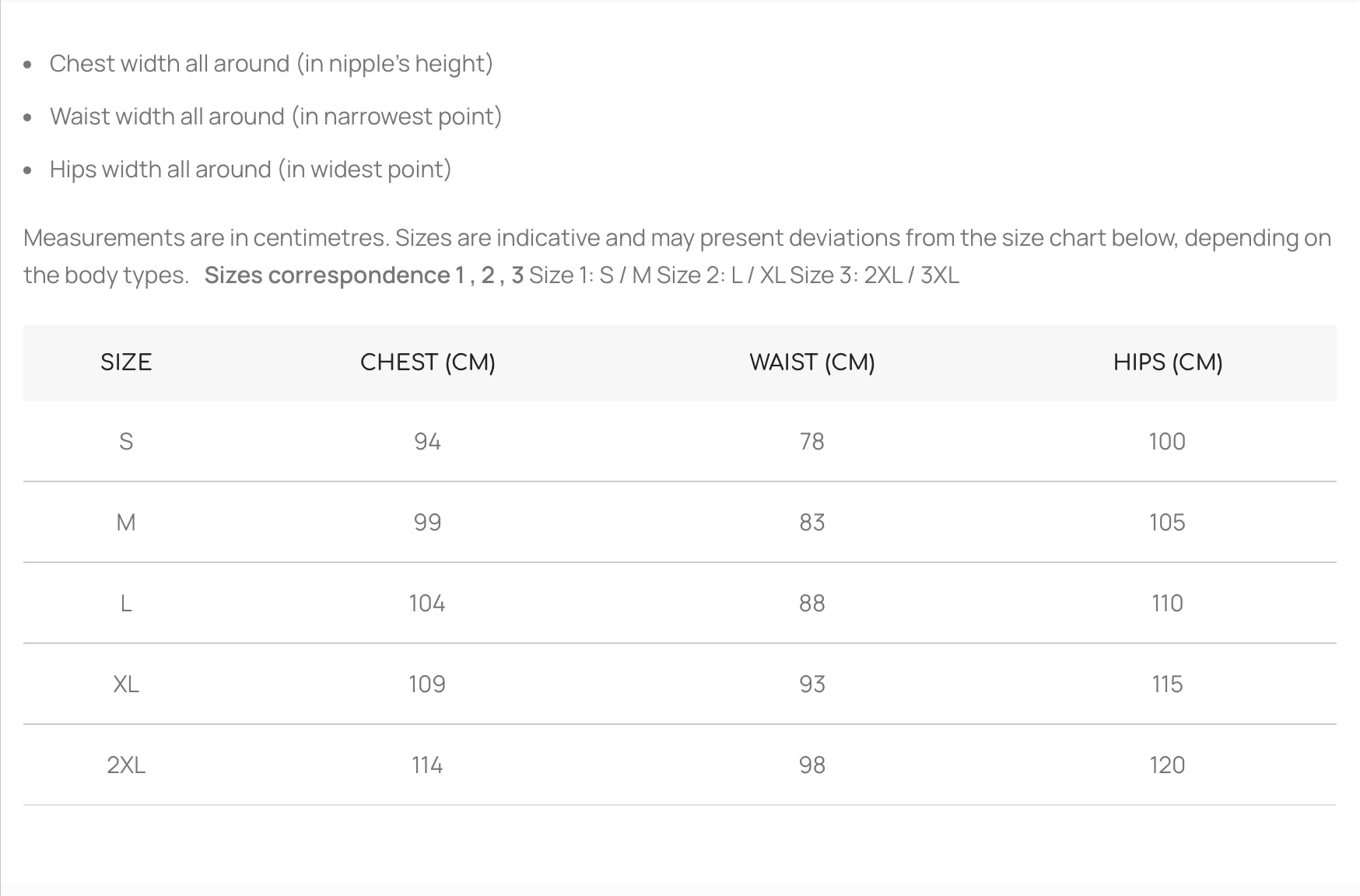Select the M size row label
Viewport: 1360px width, 896px height.
[x=126, y=523]
